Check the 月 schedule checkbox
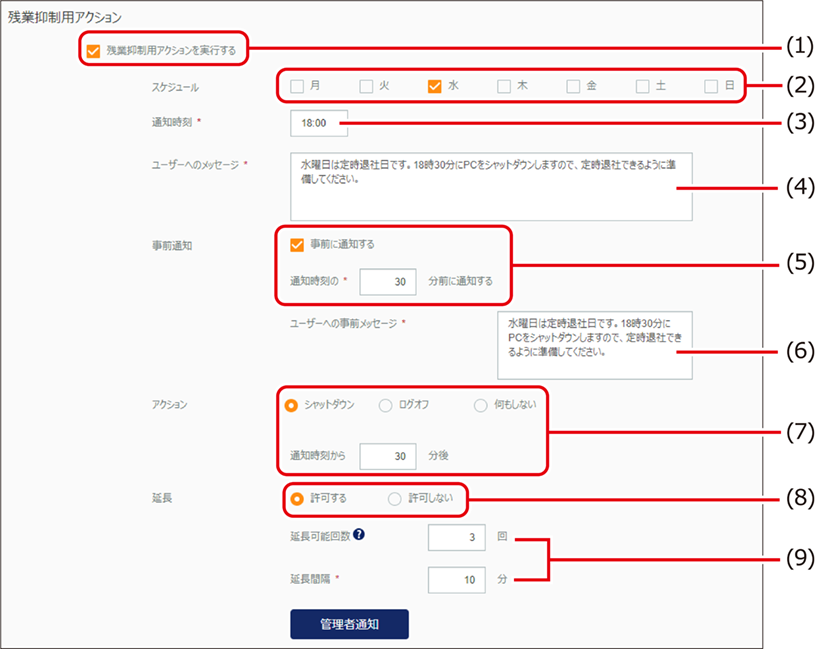The image size is (818, 649). tap(297, 86)
